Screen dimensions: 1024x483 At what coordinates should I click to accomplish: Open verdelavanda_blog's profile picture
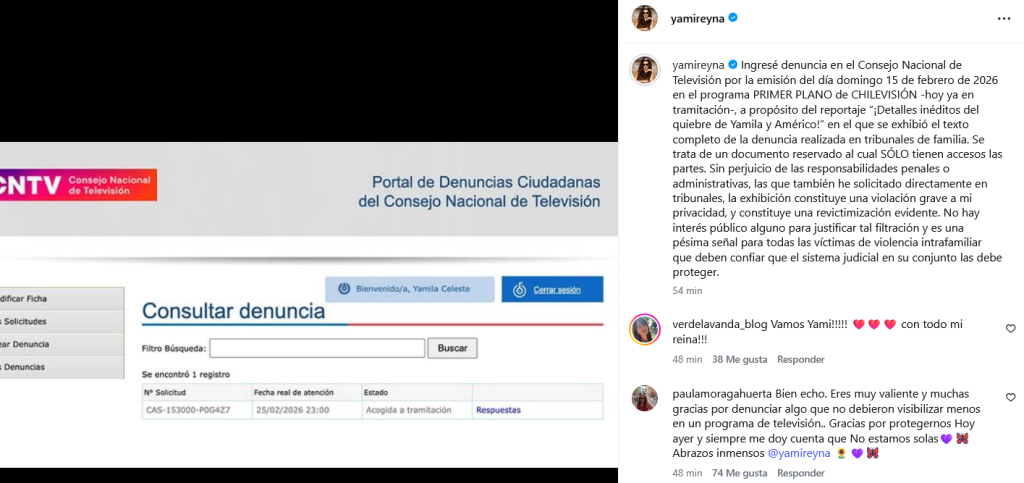coord(645,330)
